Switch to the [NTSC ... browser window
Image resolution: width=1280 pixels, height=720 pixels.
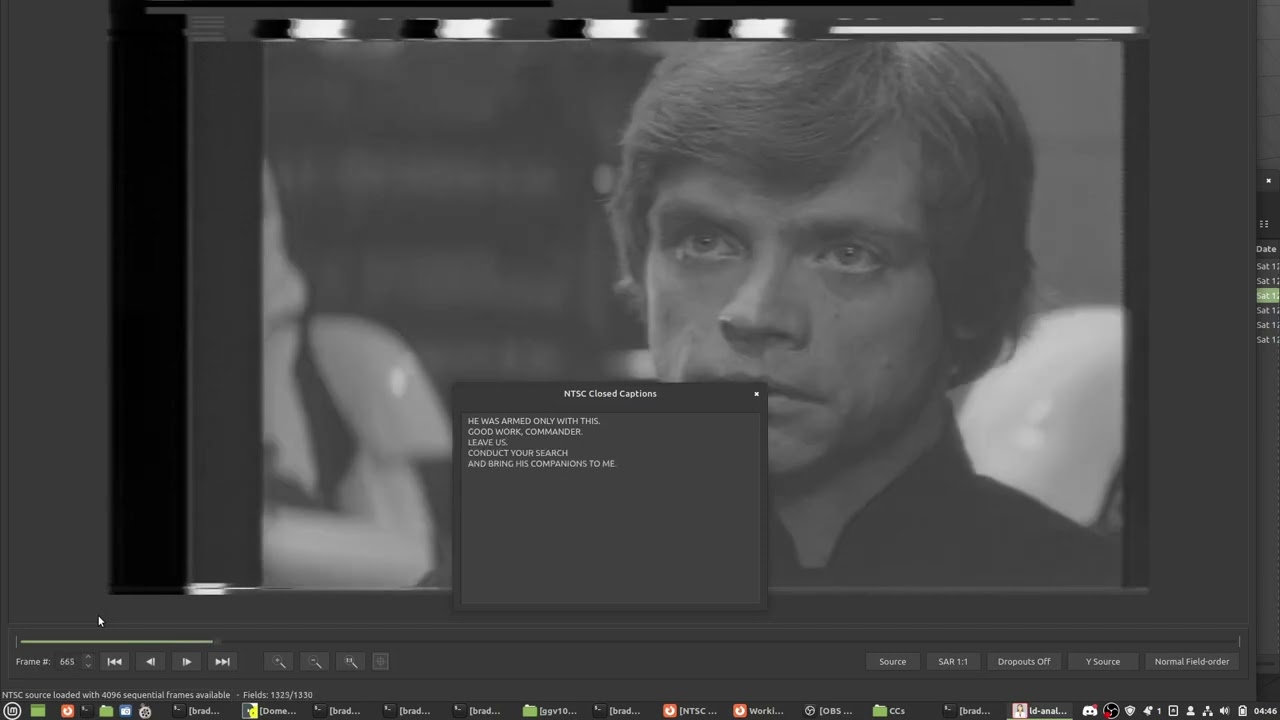(691, 711)
